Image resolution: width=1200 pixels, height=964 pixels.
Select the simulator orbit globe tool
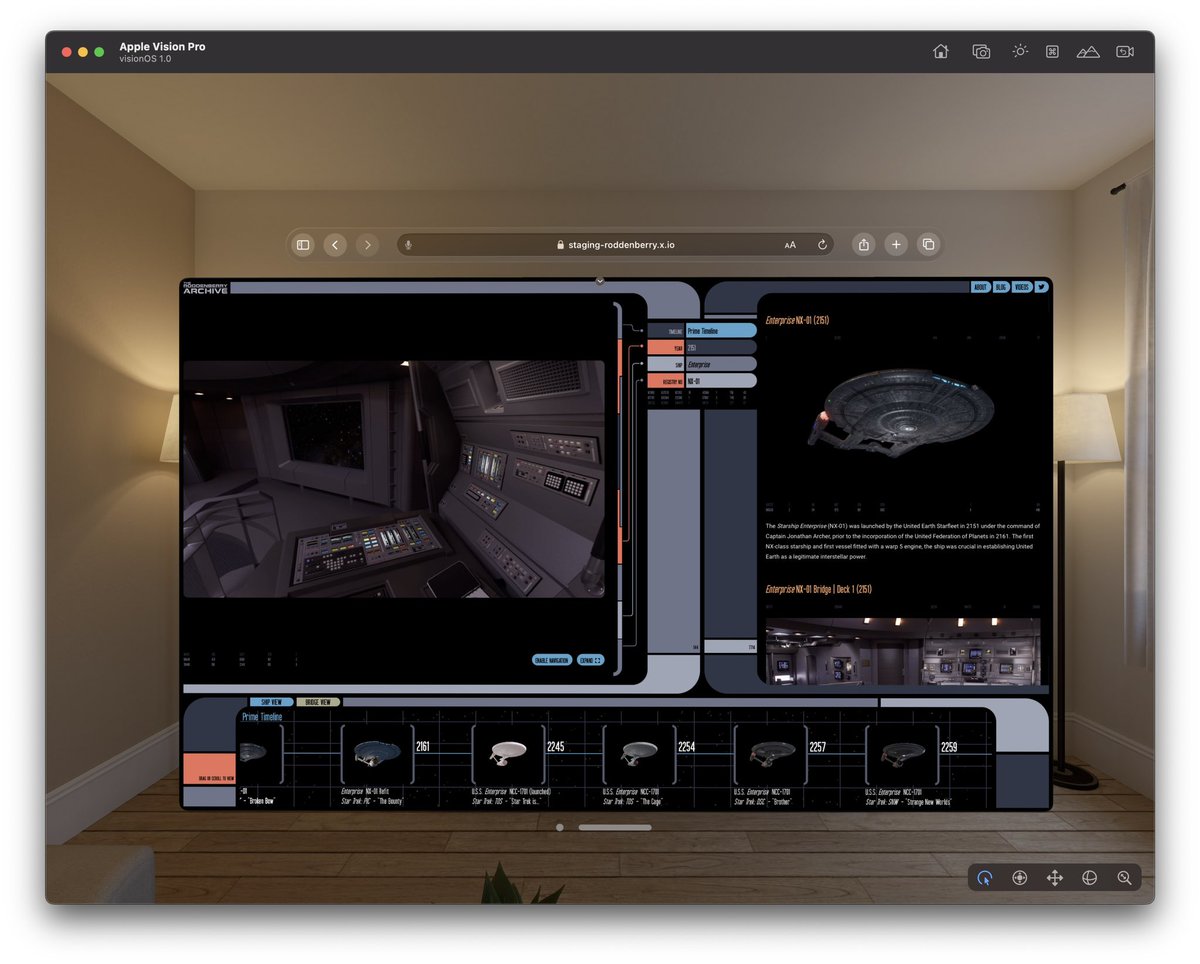click(1089, 878)
